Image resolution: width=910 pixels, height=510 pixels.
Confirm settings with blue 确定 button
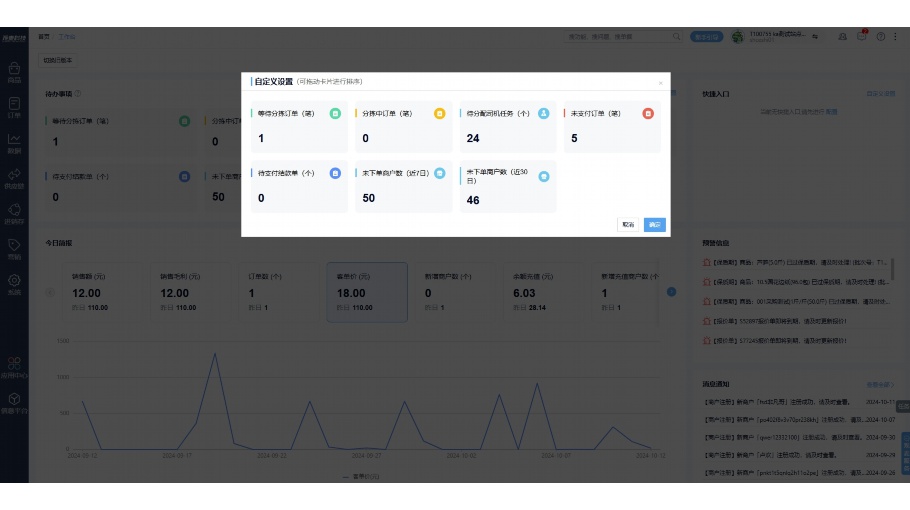[655, 225]
